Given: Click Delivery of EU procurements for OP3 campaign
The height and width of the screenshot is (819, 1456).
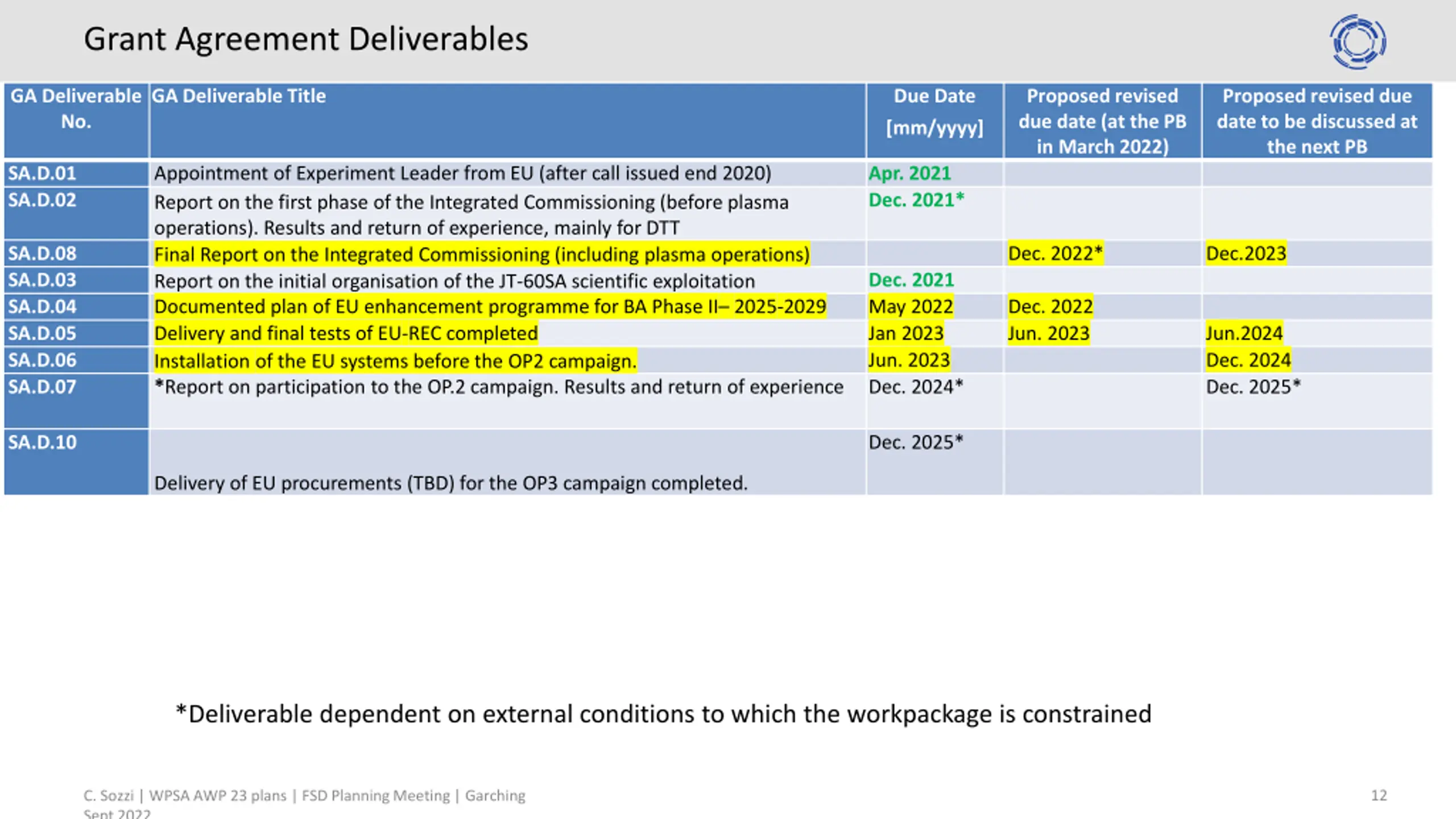Looking at the screenshot, I should pos(450,483).
